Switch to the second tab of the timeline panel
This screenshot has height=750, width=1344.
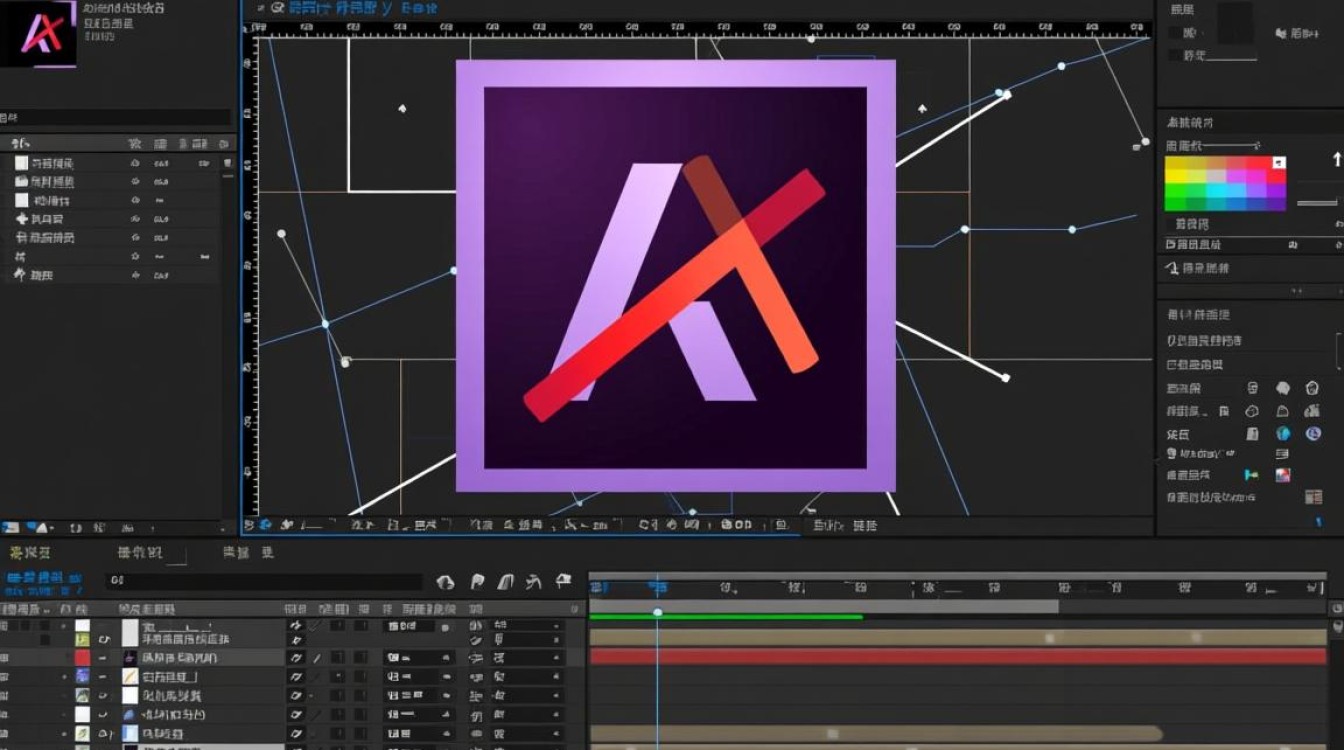(138, 552)
